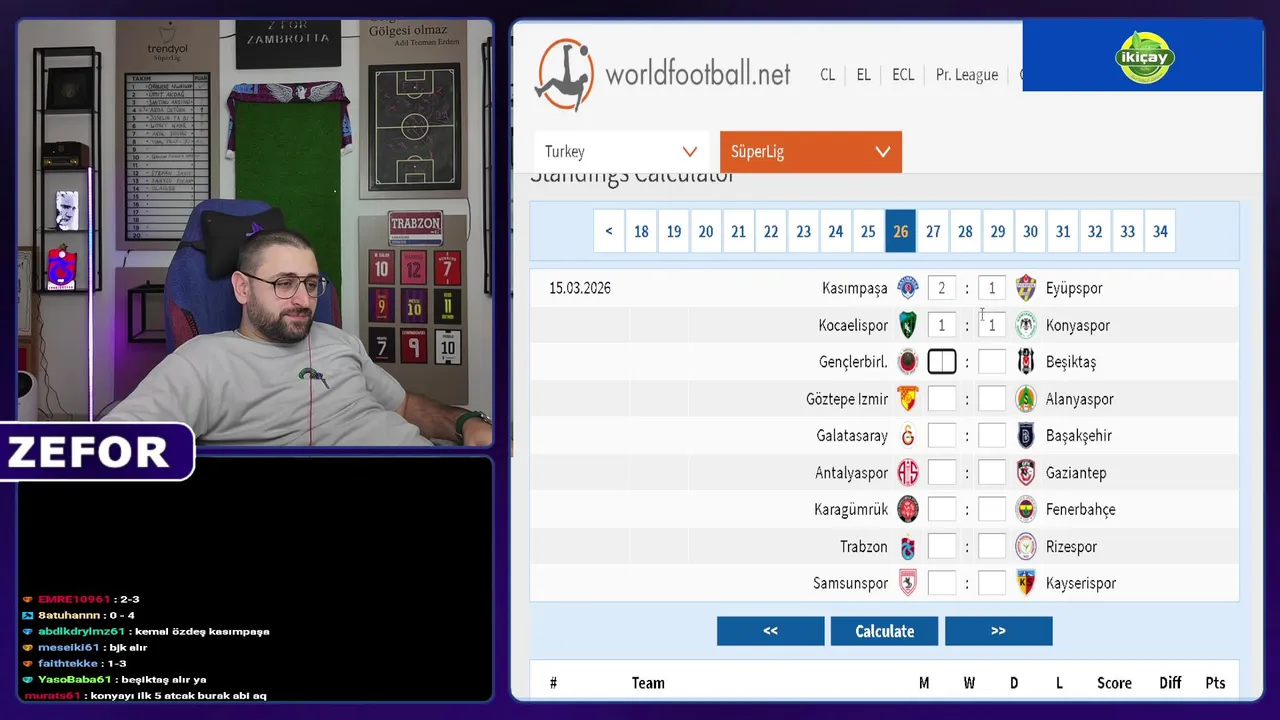Viewport: 1280px width, 720px height.
Task: Select matchday 19 tab
Action: click(x=674, y=231)
